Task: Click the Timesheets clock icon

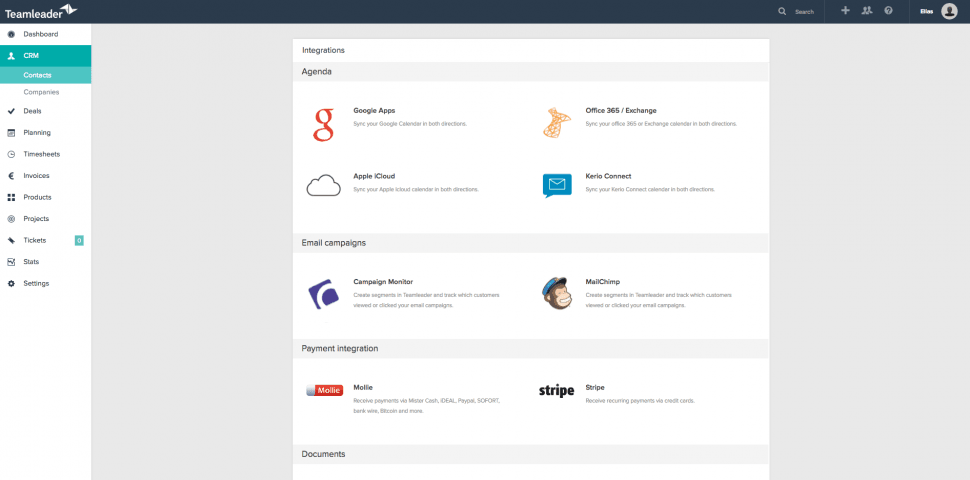Action: pos(11,154)
